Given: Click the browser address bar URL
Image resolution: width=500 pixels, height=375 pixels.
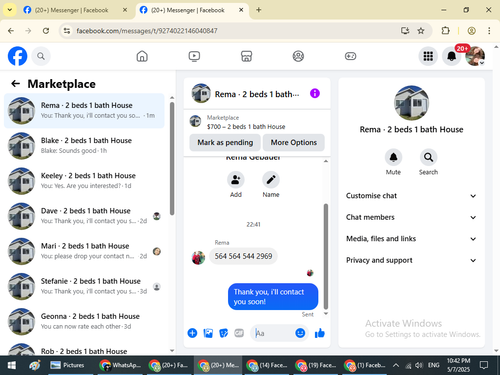Looking at the screenshot, I should (147, 31).
